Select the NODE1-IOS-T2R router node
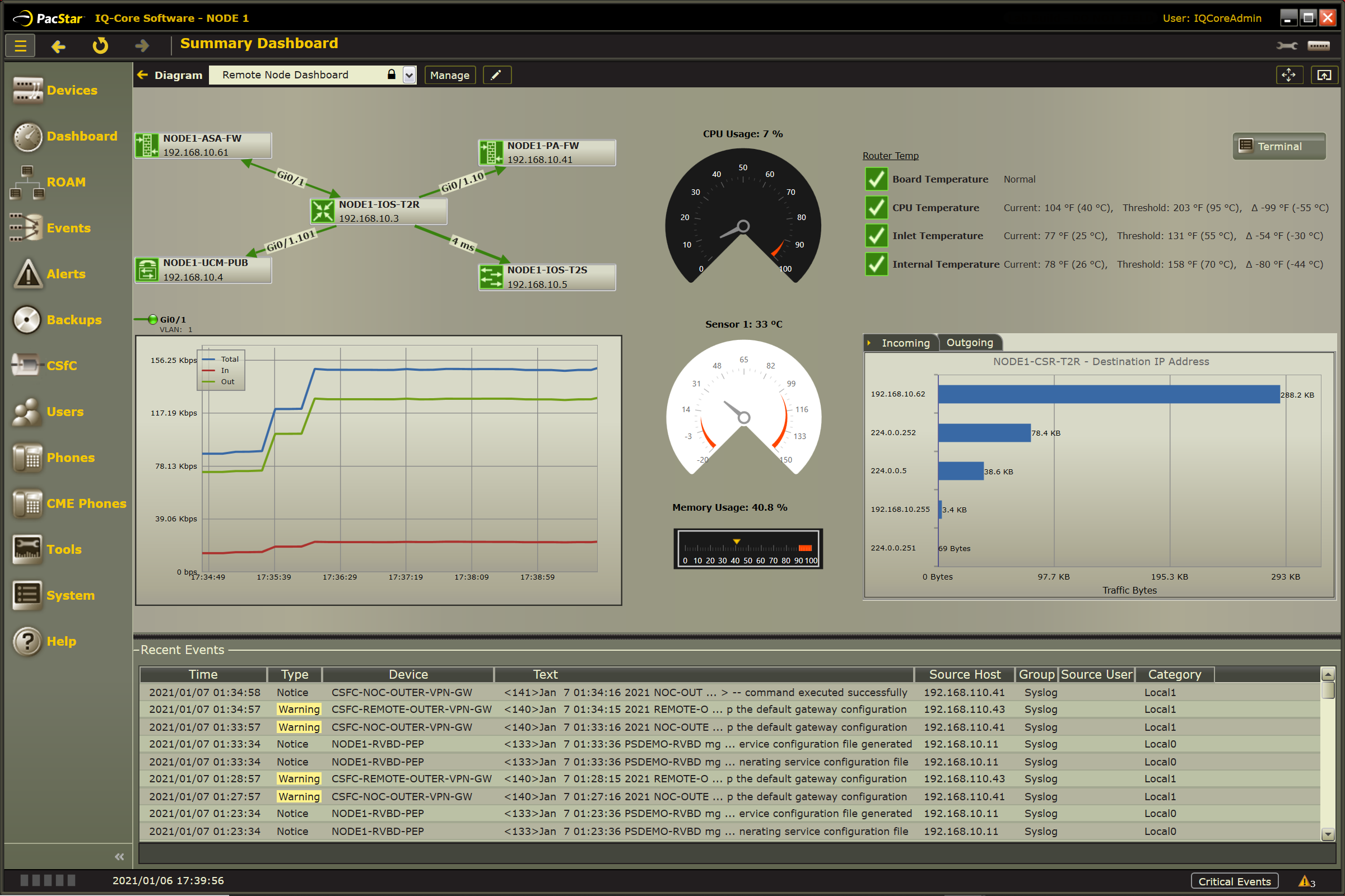This screenshot has height=896, width=1345. click(x=379, y=212)
